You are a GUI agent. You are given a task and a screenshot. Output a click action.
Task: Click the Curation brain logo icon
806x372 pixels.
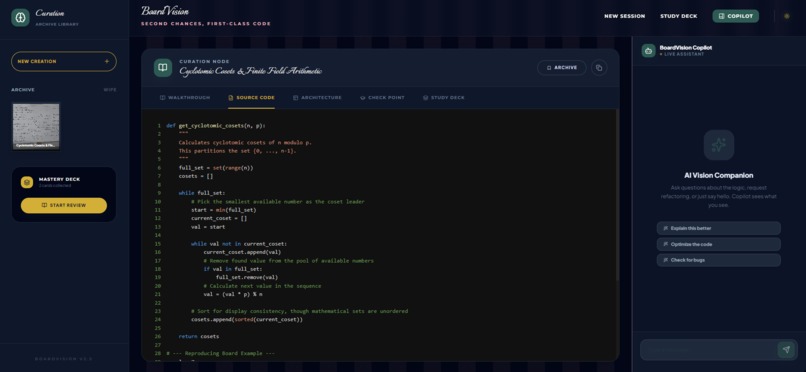click(20, 17)
